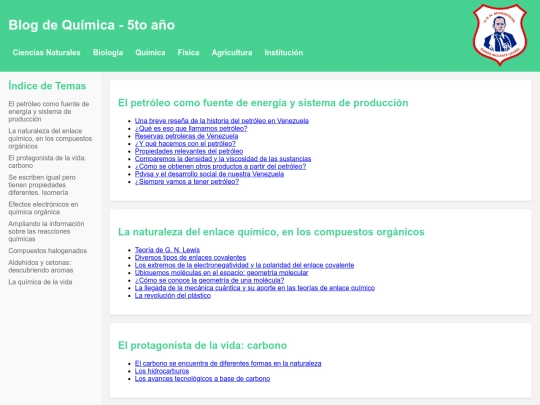This screenshot has width=540, height=405.
Task: Open link ¿Cómo se obtienen otros productos a partir del petróleo?
Action: (220, 166)
